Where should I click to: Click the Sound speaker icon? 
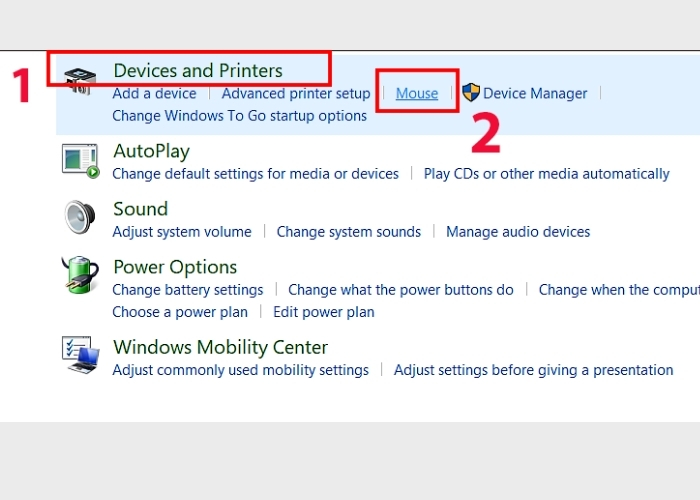[80, 218]
